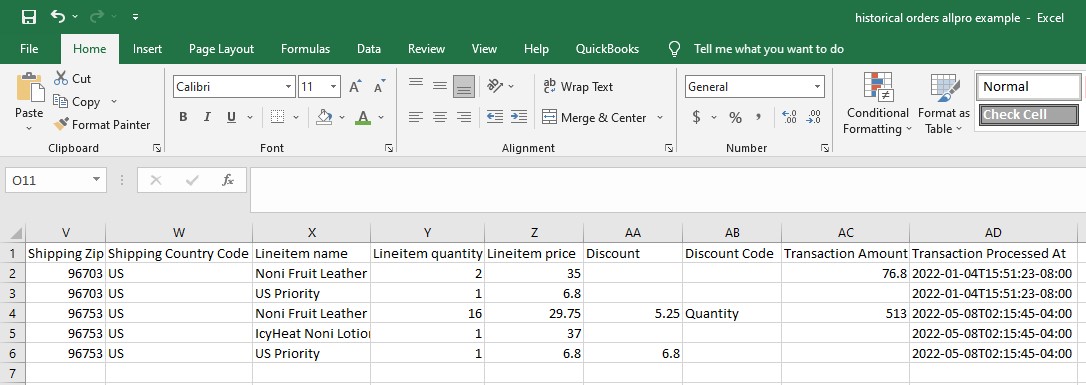
Task: Open Merge & Center dropdown arrow
Action: point(659,118)
